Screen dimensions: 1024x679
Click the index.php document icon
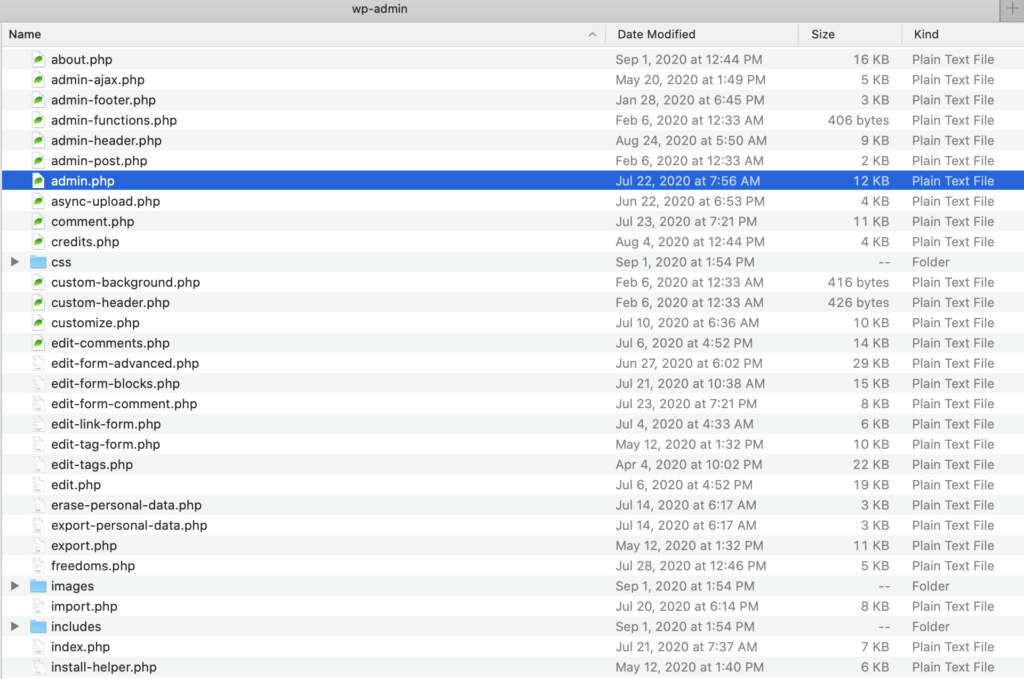39,646
